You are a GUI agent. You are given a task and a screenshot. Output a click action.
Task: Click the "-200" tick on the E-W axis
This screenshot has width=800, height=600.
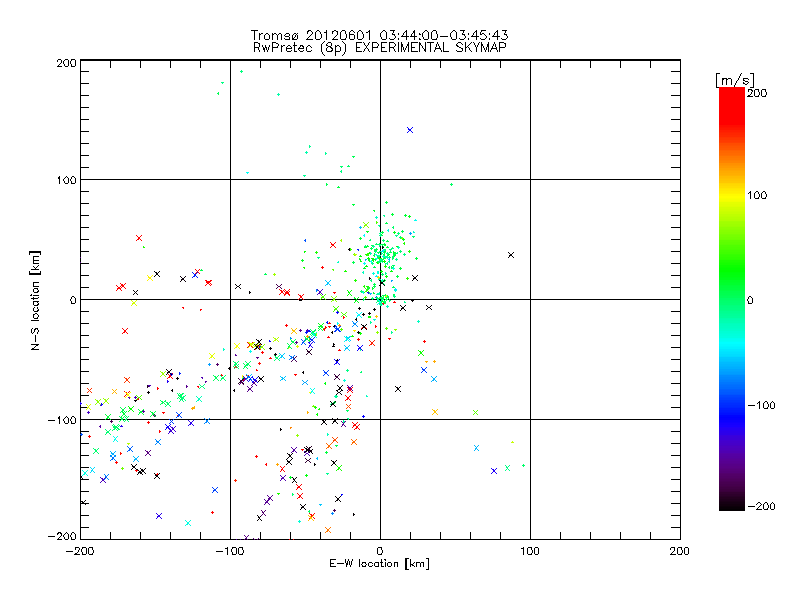pyautogui.click(x=80, y=551)
